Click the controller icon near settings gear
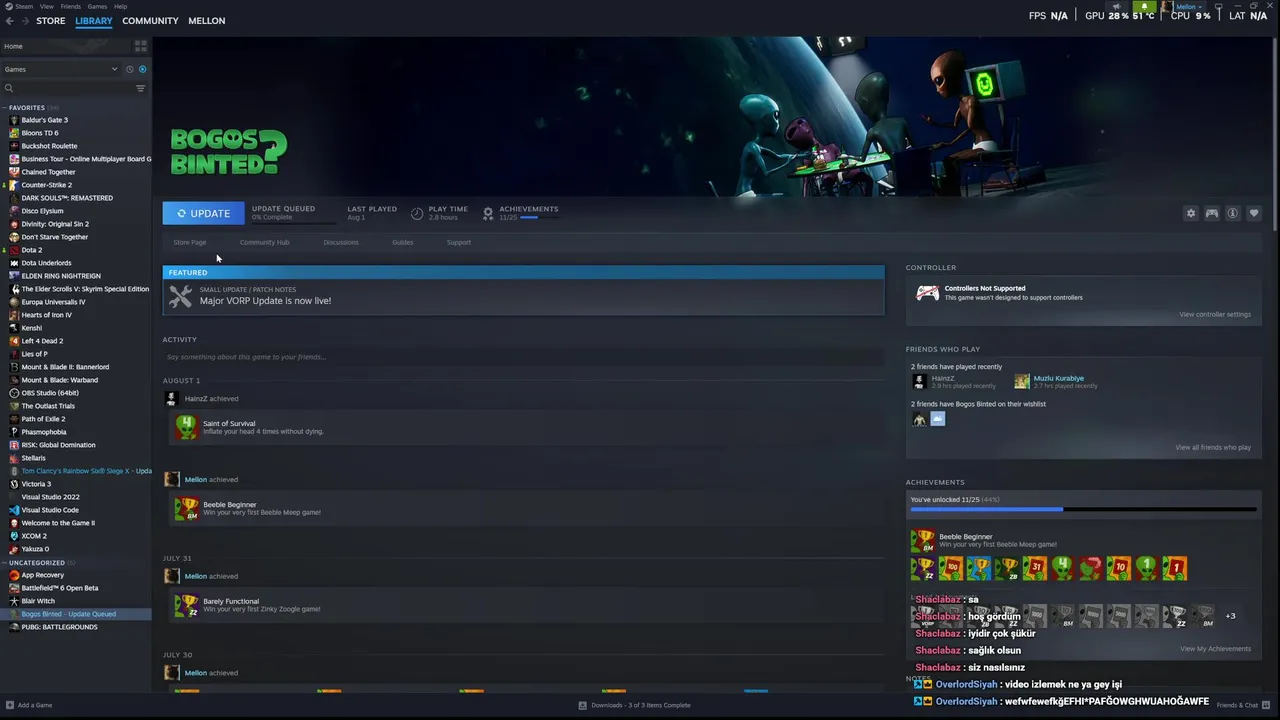Screen dimensions: 1280x720 1211,213
